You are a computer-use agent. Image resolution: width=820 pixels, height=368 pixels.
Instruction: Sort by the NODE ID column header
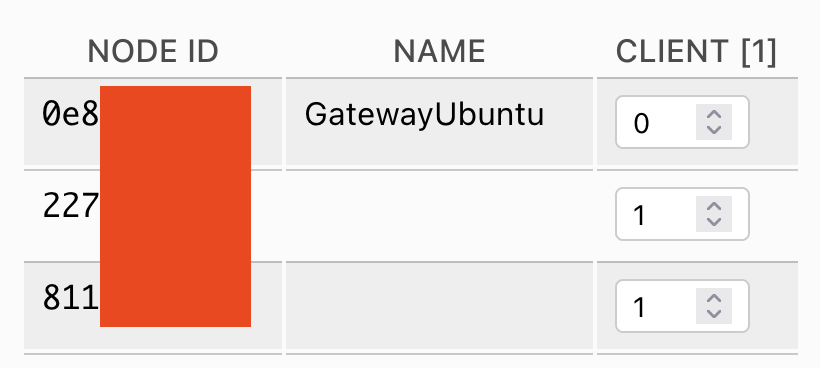(153, 51)
